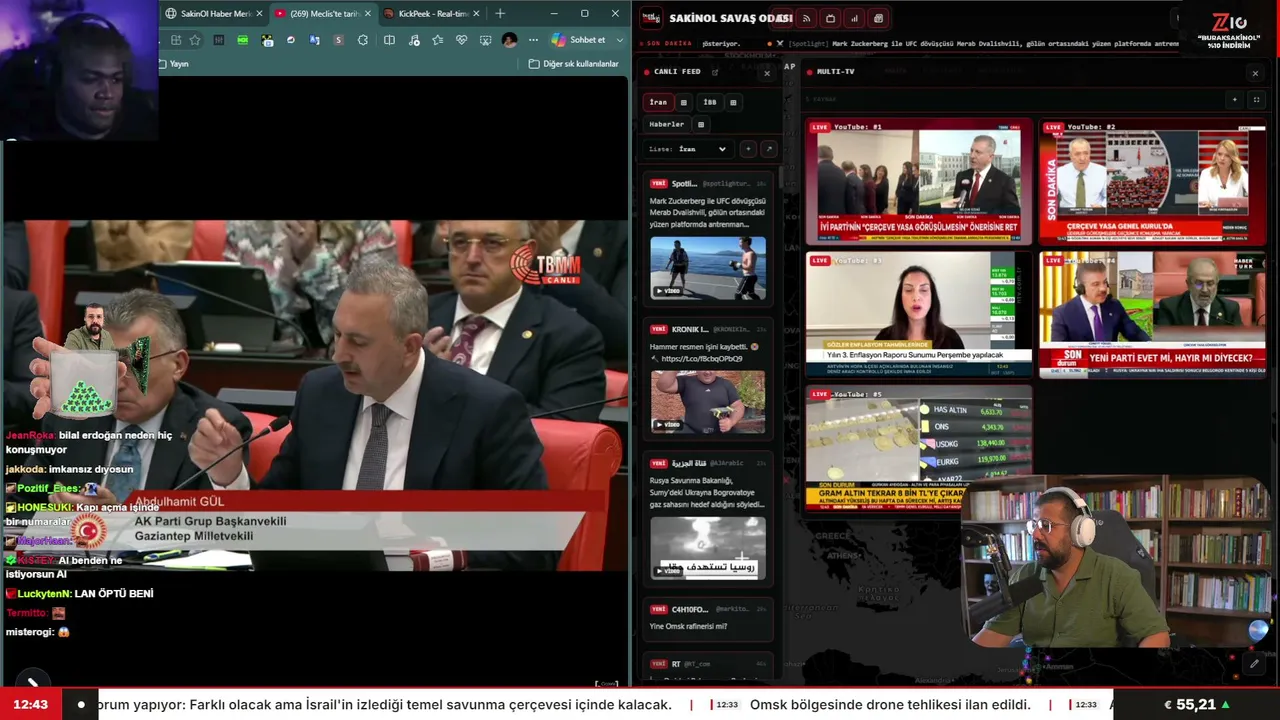This screenshot has width=1280, height=720.
Task: Add a source in Multi-TV panel
Action: point(1234,100)
